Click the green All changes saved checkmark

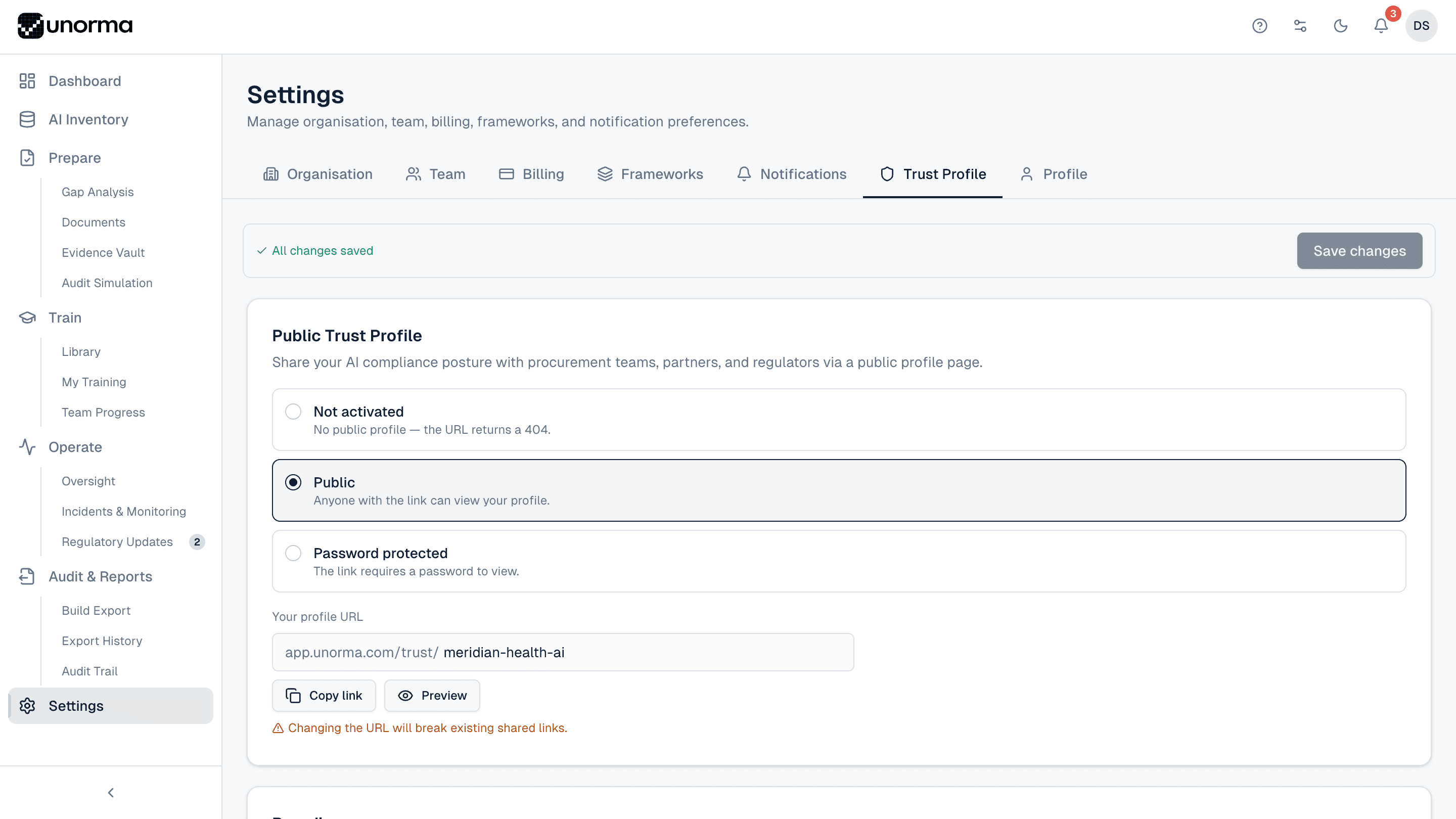click(x=262, y=250)
